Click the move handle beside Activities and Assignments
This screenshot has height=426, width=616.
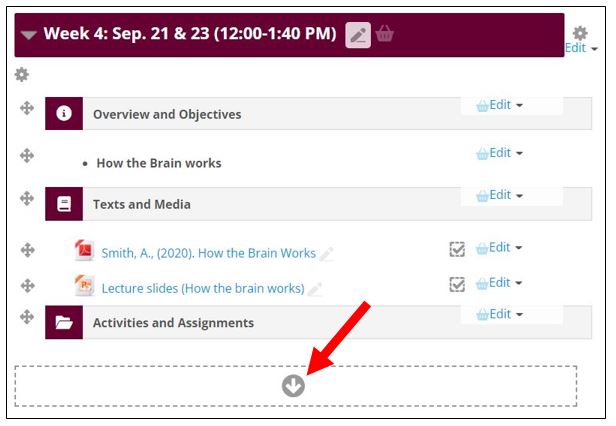point(27,316)
